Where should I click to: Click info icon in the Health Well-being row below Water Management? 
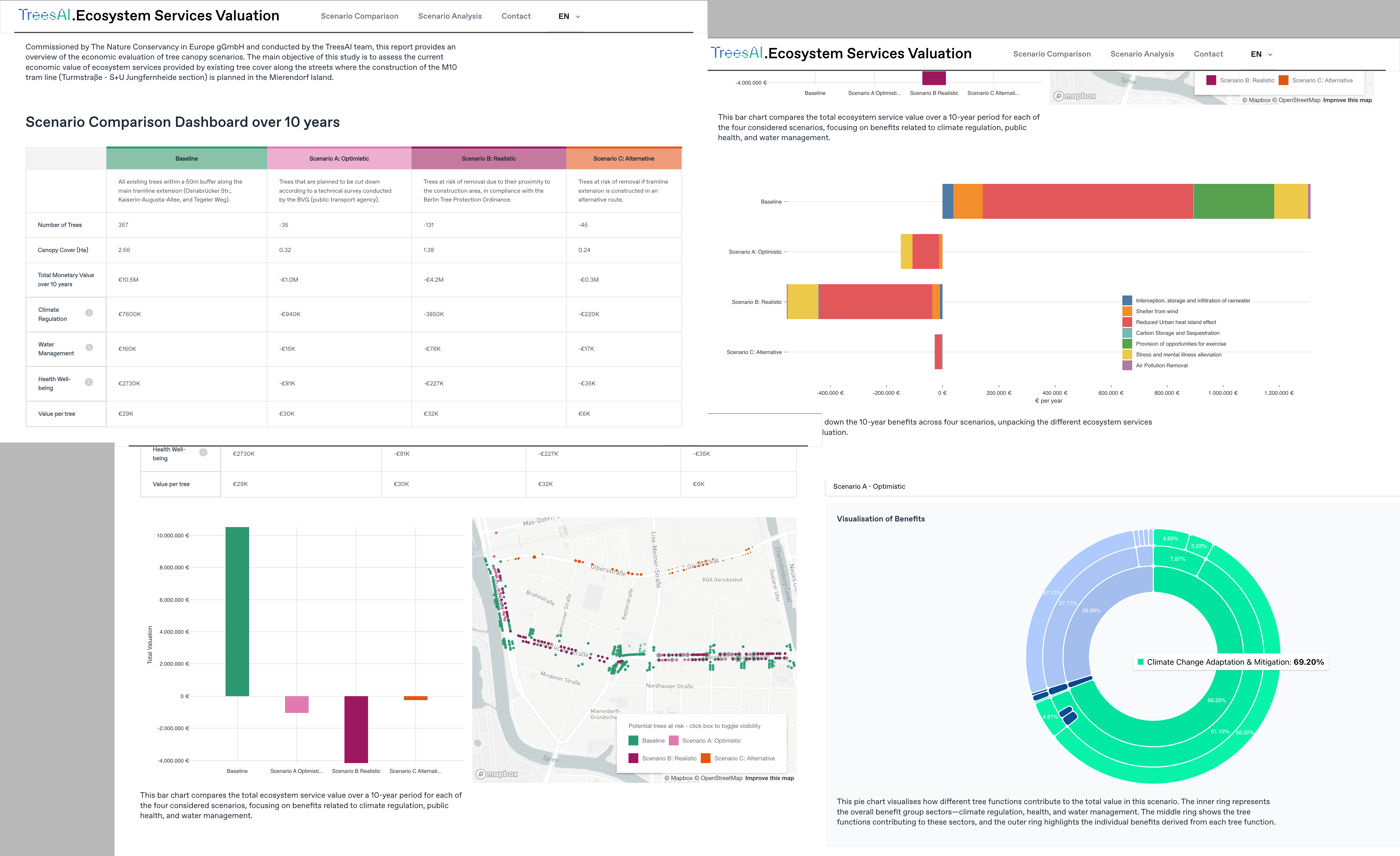[89, 382]
